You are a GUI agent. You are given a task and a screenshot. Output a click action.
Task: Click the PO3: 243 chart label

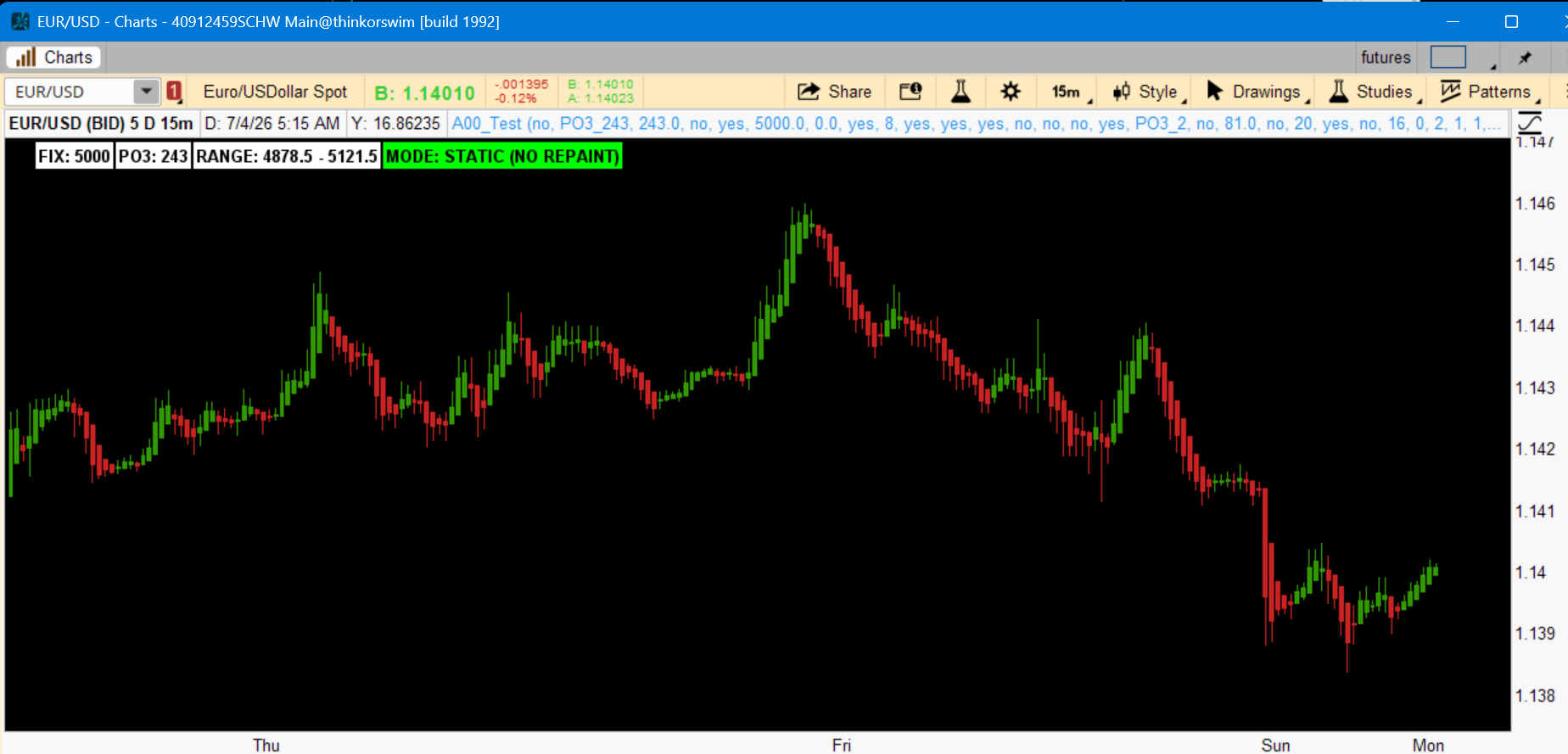pyautogui.click(x=154, y=156)
